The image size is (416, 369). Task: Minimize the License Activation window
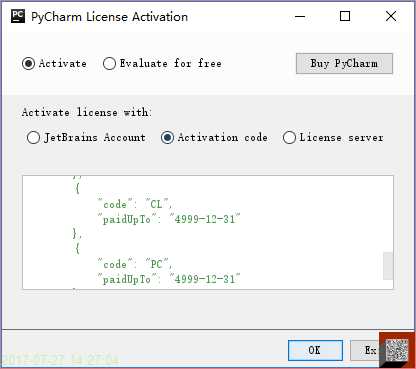pyautogui.click(x=300, y=16)
